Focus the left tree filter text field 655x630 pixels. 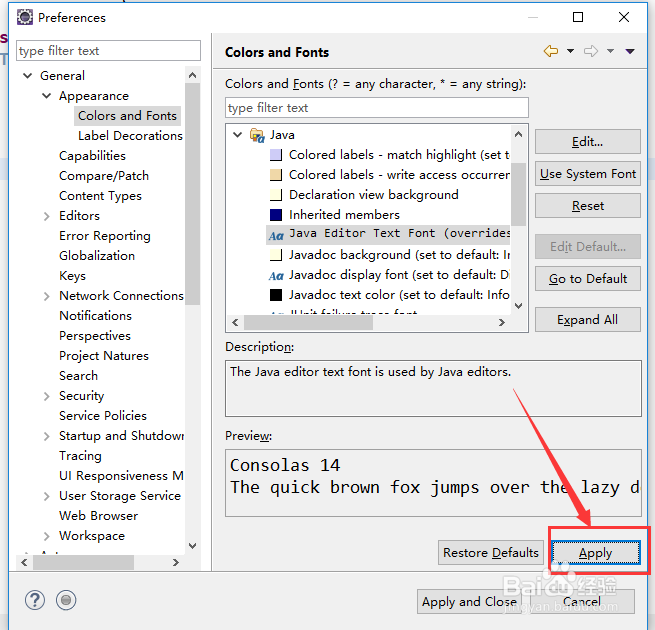[108, 51]
